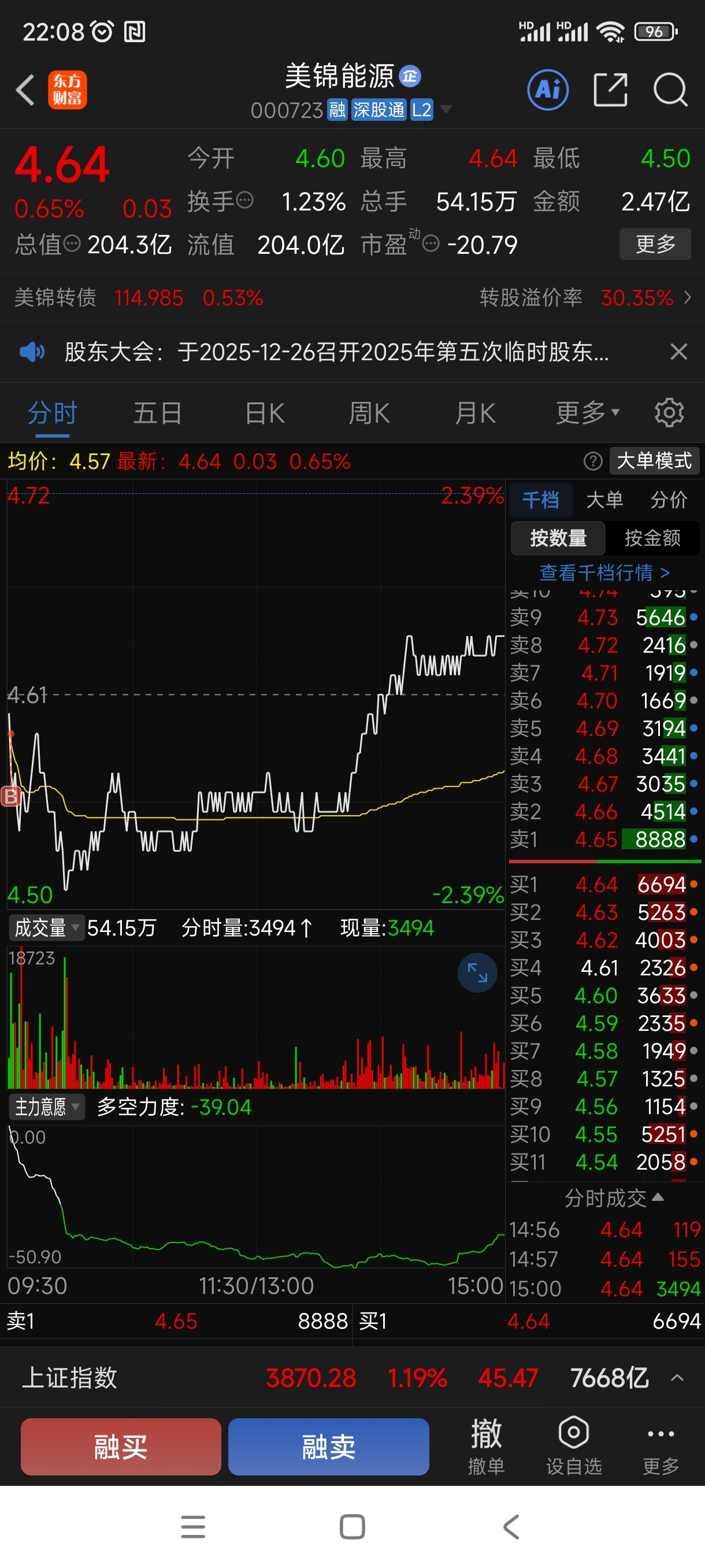The height and width of the screenshot is (1568, 705).
Task: Expand the index bar chevron
Action: click(677, 1377)
